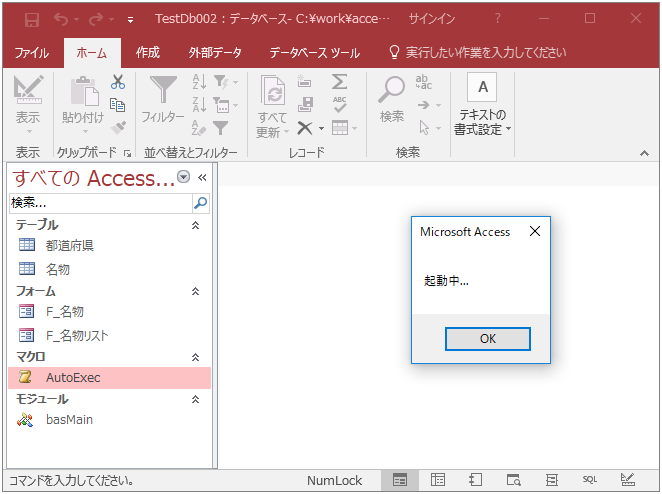Click the replace ab-ac icon
662x494 pixels.
(423, 82)
